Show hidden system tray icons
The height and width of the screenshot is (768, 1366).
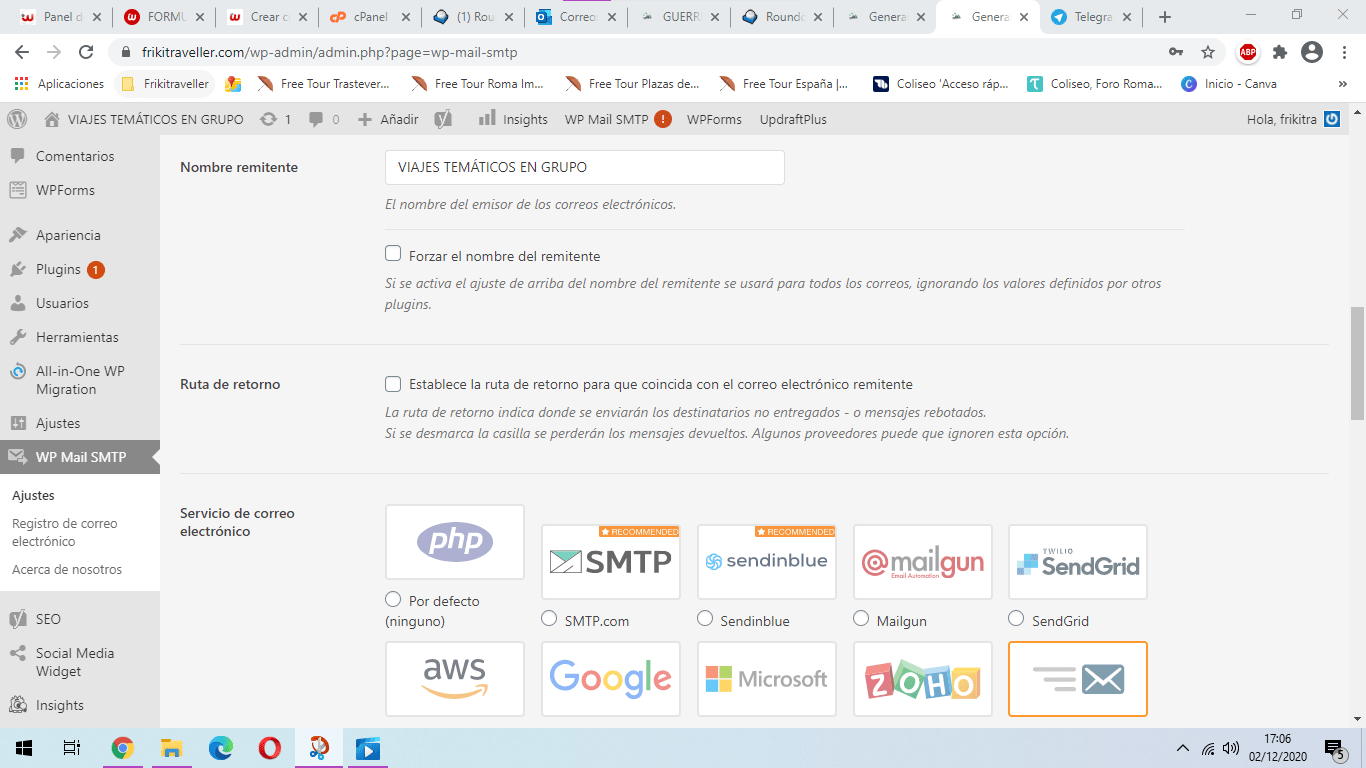tap(1183, 748)
